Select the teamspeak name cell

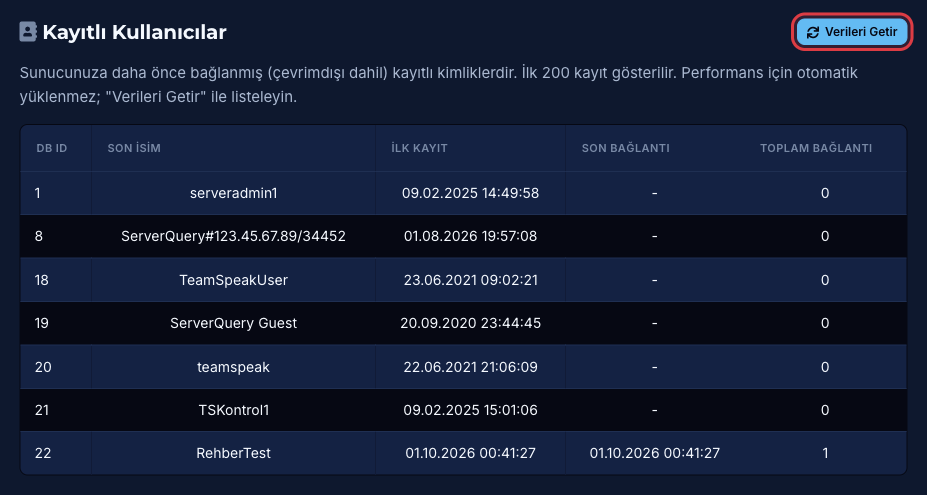click(234, 367)
